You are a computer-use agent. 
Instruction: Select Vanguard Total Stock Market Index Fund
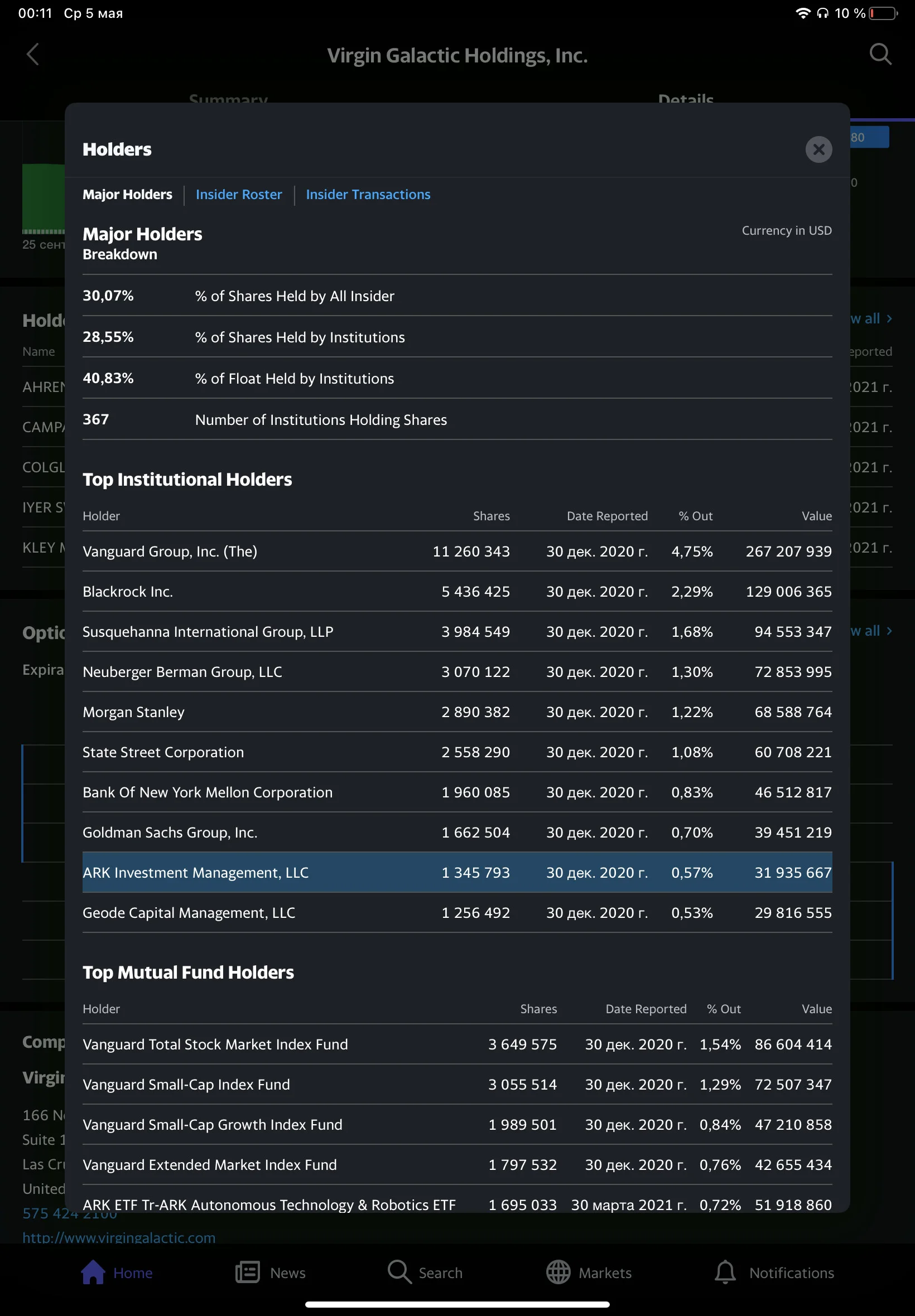click(x=457, y=1044)
